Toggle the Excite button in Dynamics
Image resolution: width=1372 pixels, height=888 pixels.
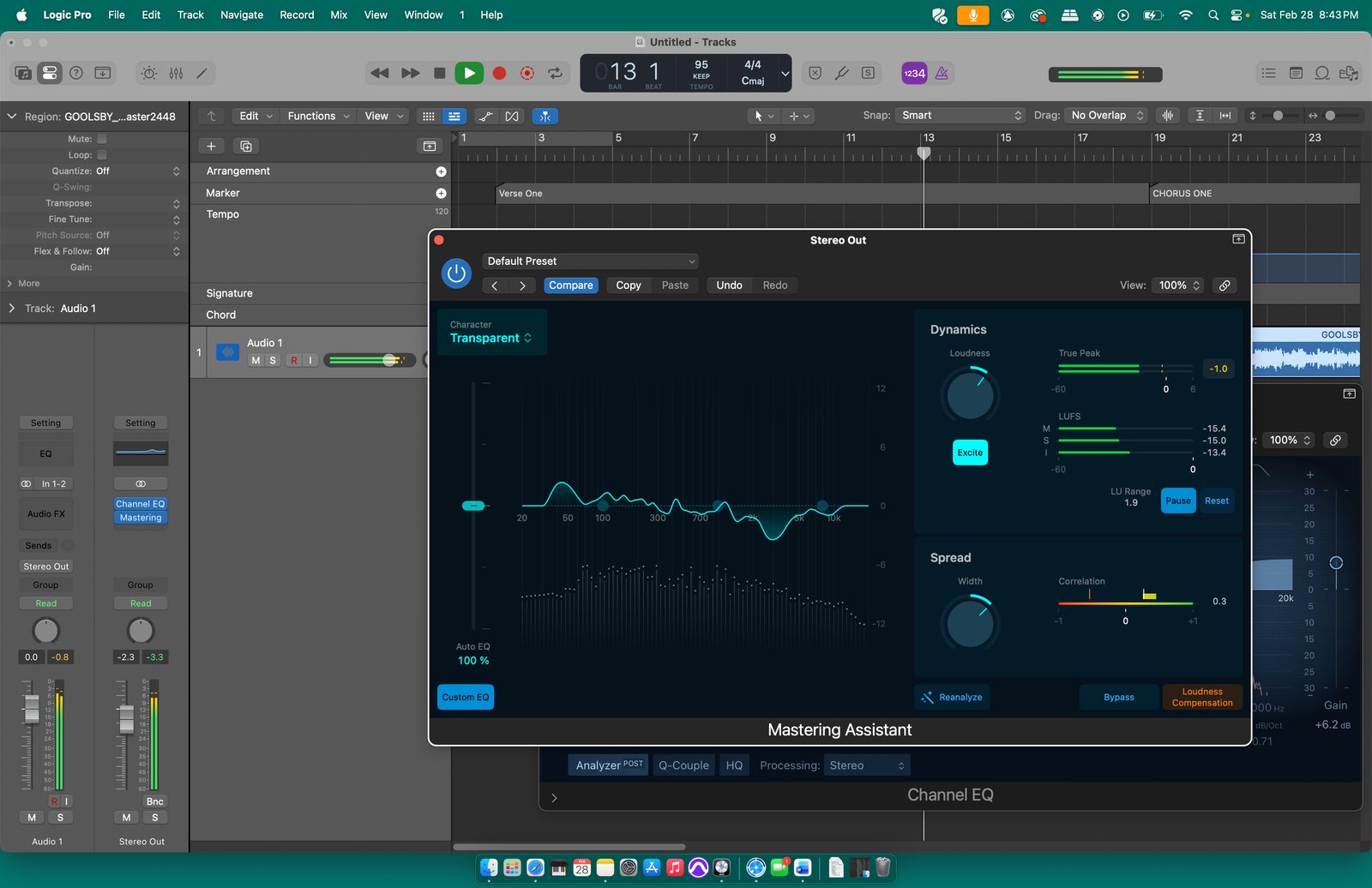(x=970, y=453)
